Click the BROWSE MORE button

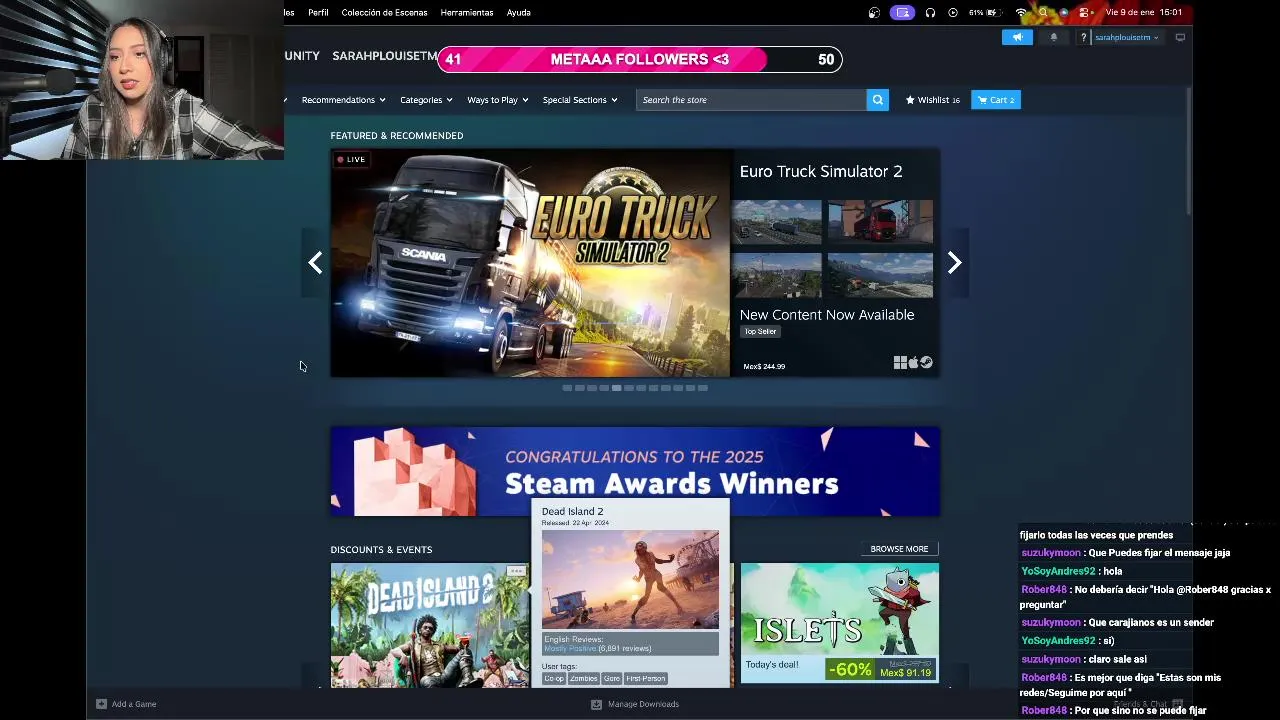[x=899, y=549]
